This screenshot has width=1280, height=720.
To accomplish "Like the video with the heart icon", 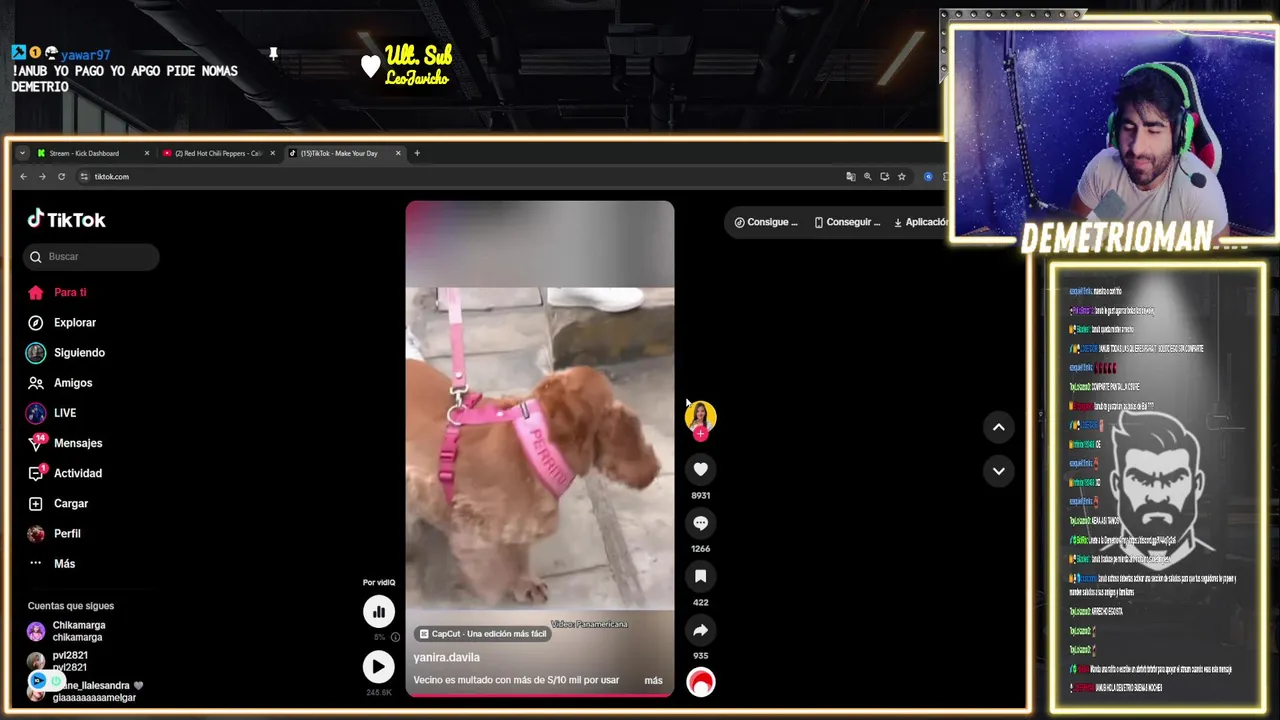I will [x=700, y=469].
